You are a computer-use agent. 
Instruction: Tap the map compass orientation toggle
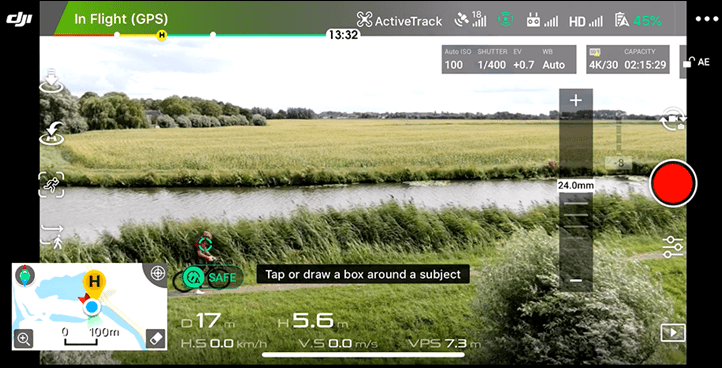coord(24,275)
